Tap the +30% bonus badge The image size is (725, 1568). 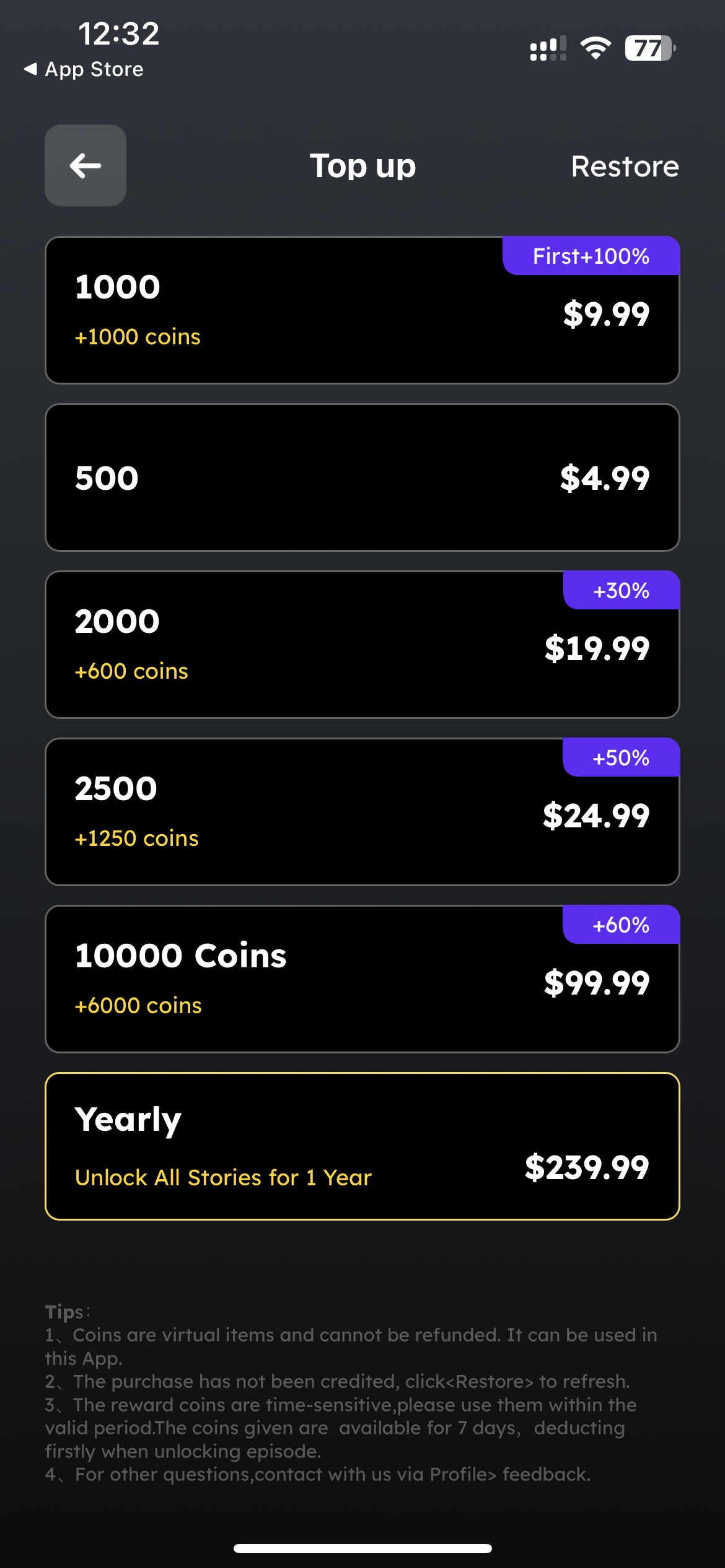click(x=621, y=590)
